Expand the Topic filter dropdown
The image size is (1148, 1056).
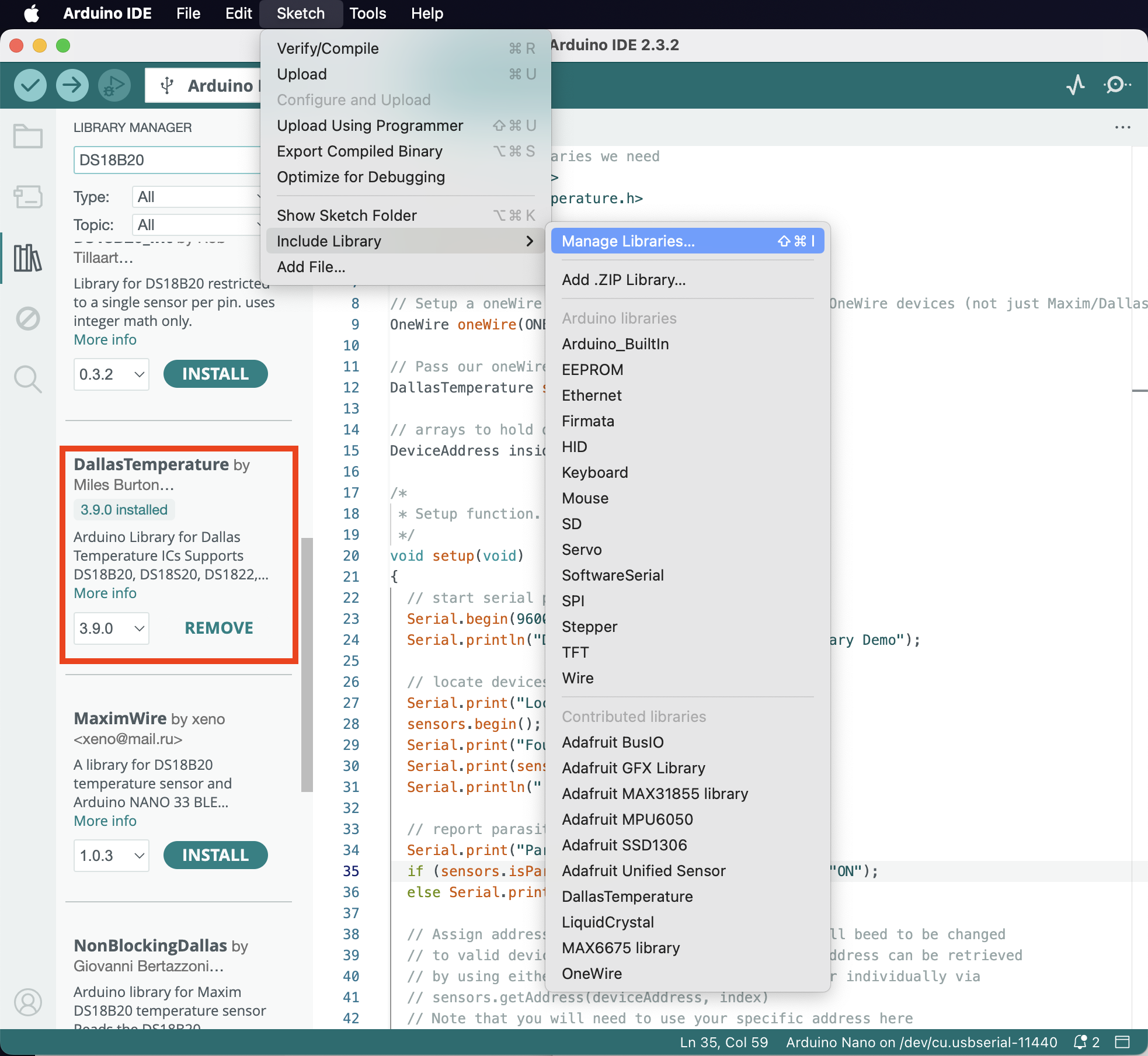point(197,225)
